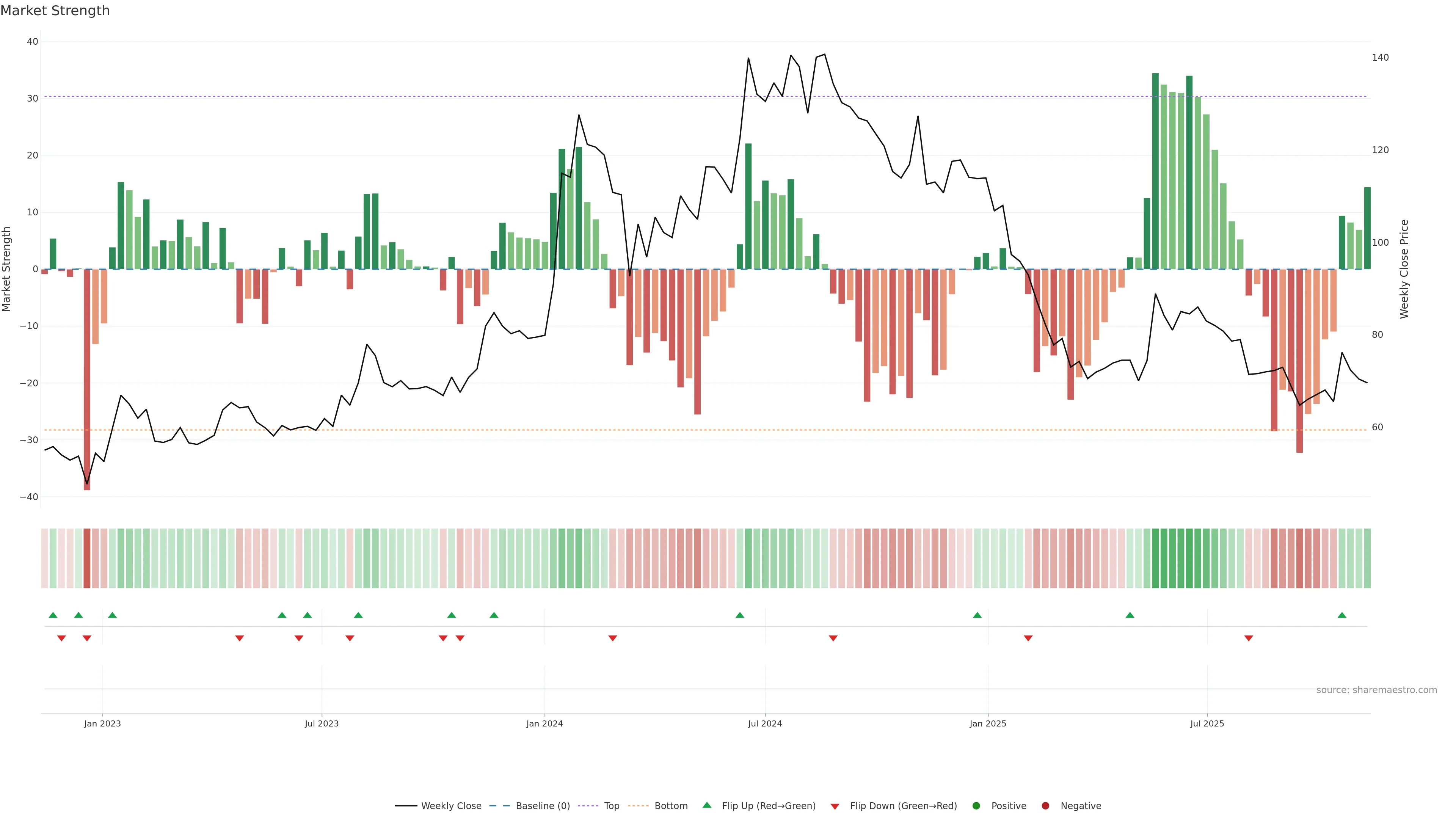The image size is (1456, 819).
Task: Click the orange dotted Bottom legend marker
Action: pos(638,806)
